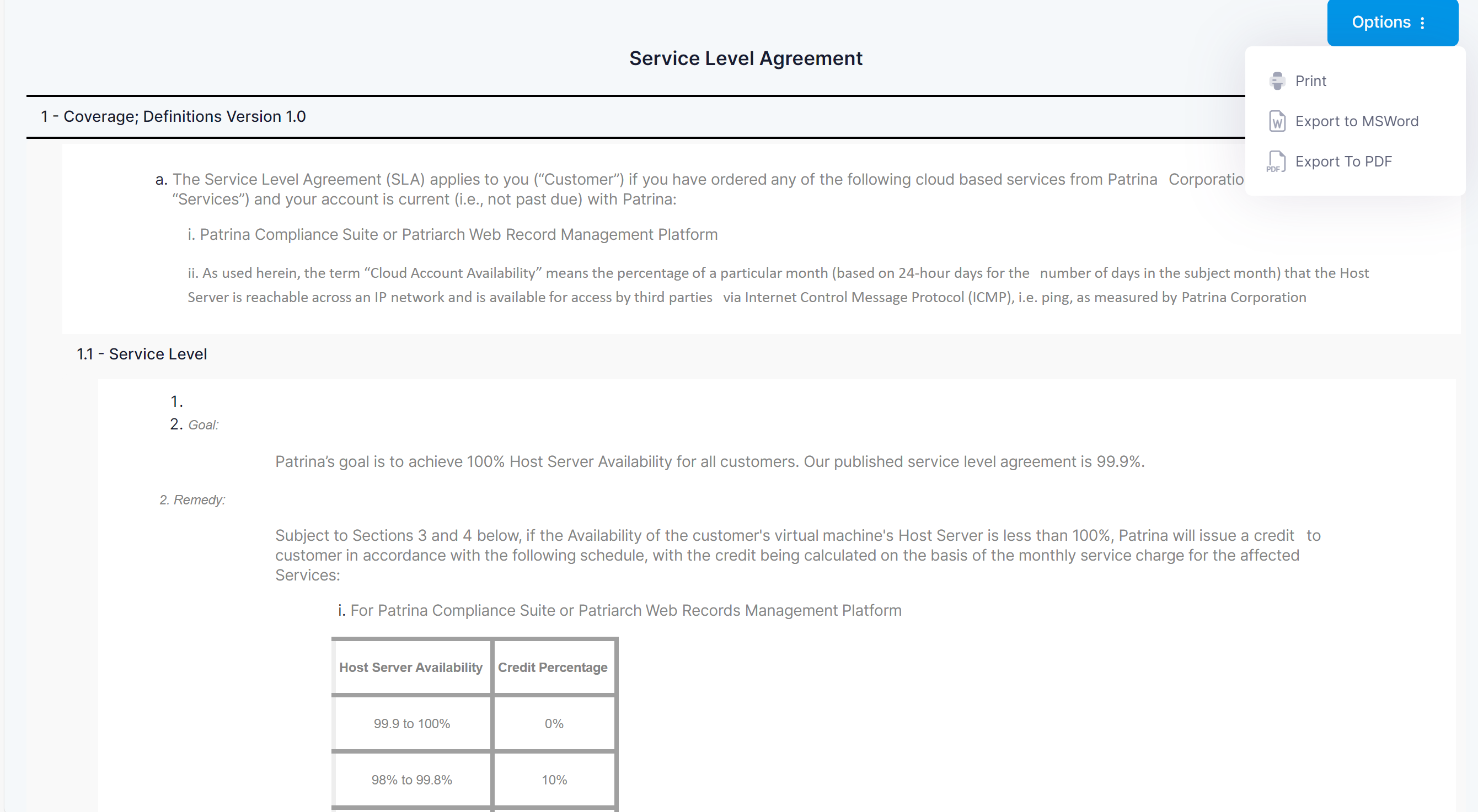Click the Print icon in options menu
The width and height of the screenshot is (1478, 812).
point(1278,81)
